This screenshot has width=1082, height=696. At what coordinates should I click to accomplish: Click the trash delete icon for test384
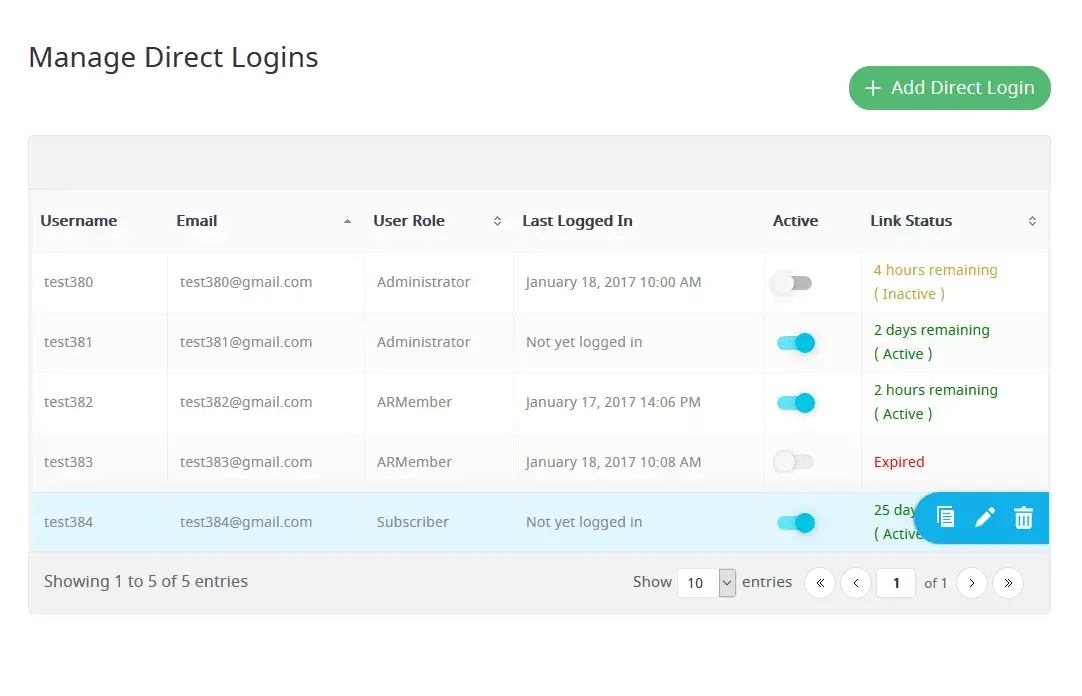coord(1023,517)
